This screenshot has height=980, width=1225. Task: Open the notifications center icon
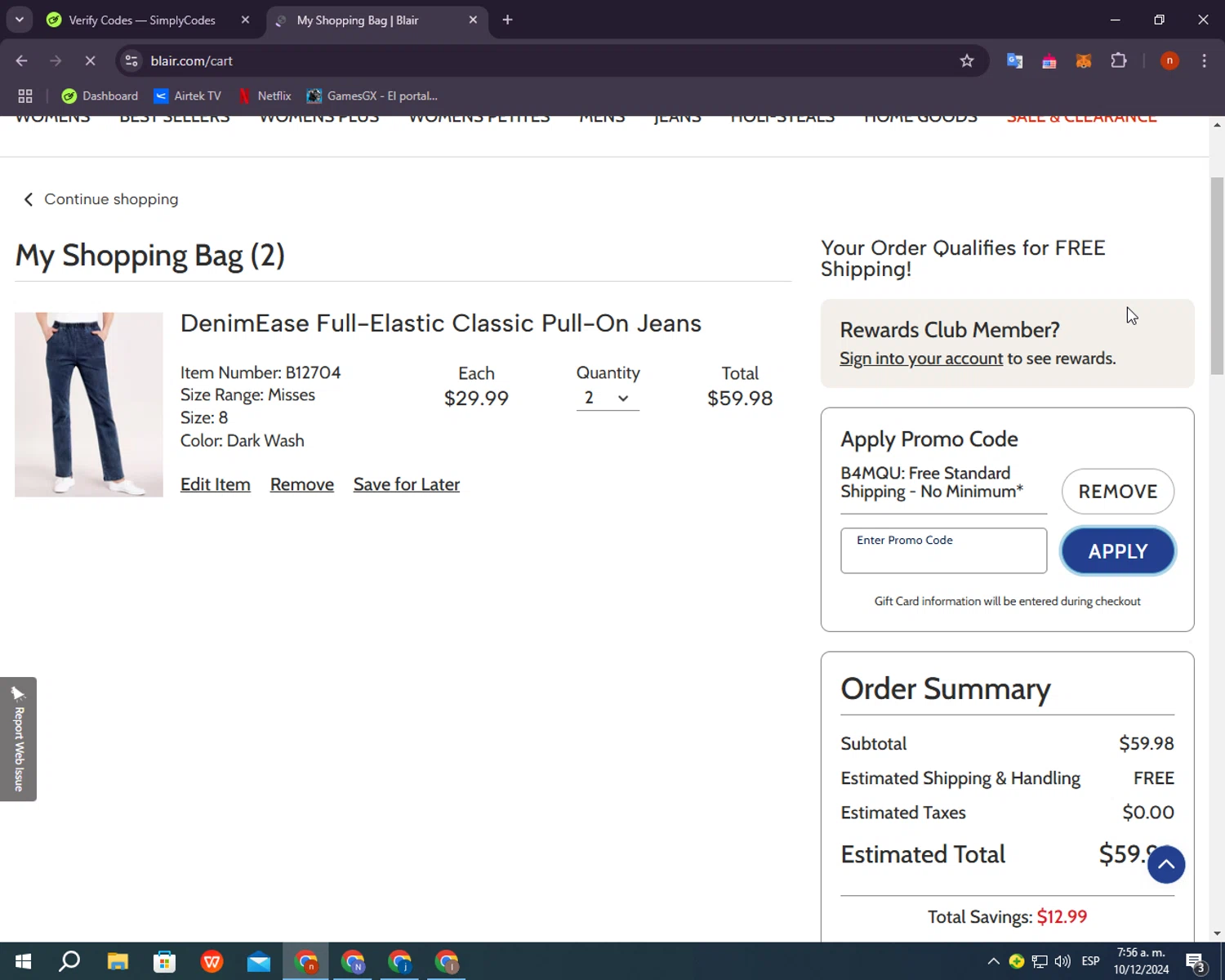pyautogui.click(x=1196, y=962)
